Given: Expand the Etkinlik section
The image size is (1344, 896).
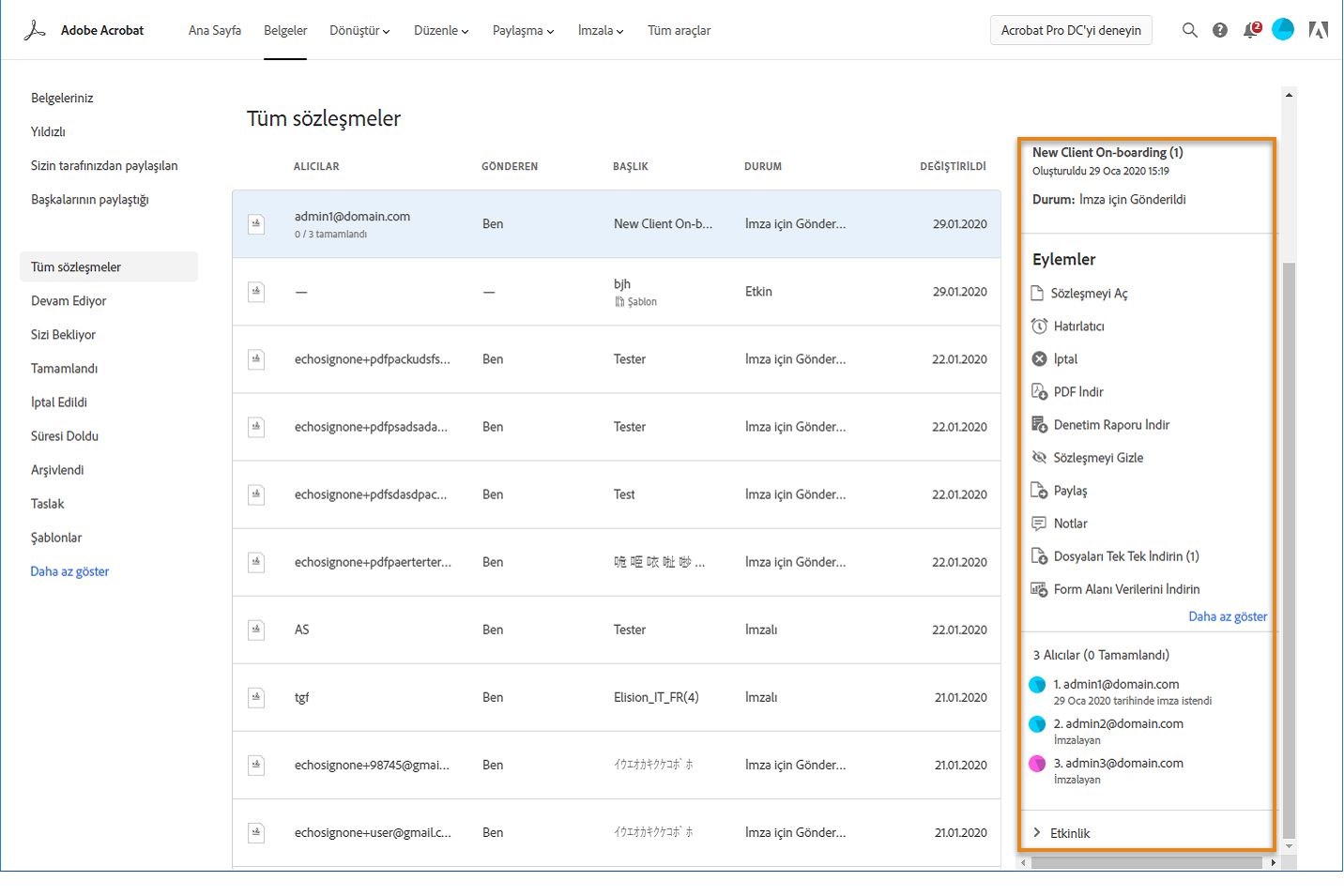Looking at the screenshot, I should (1061, 833).
